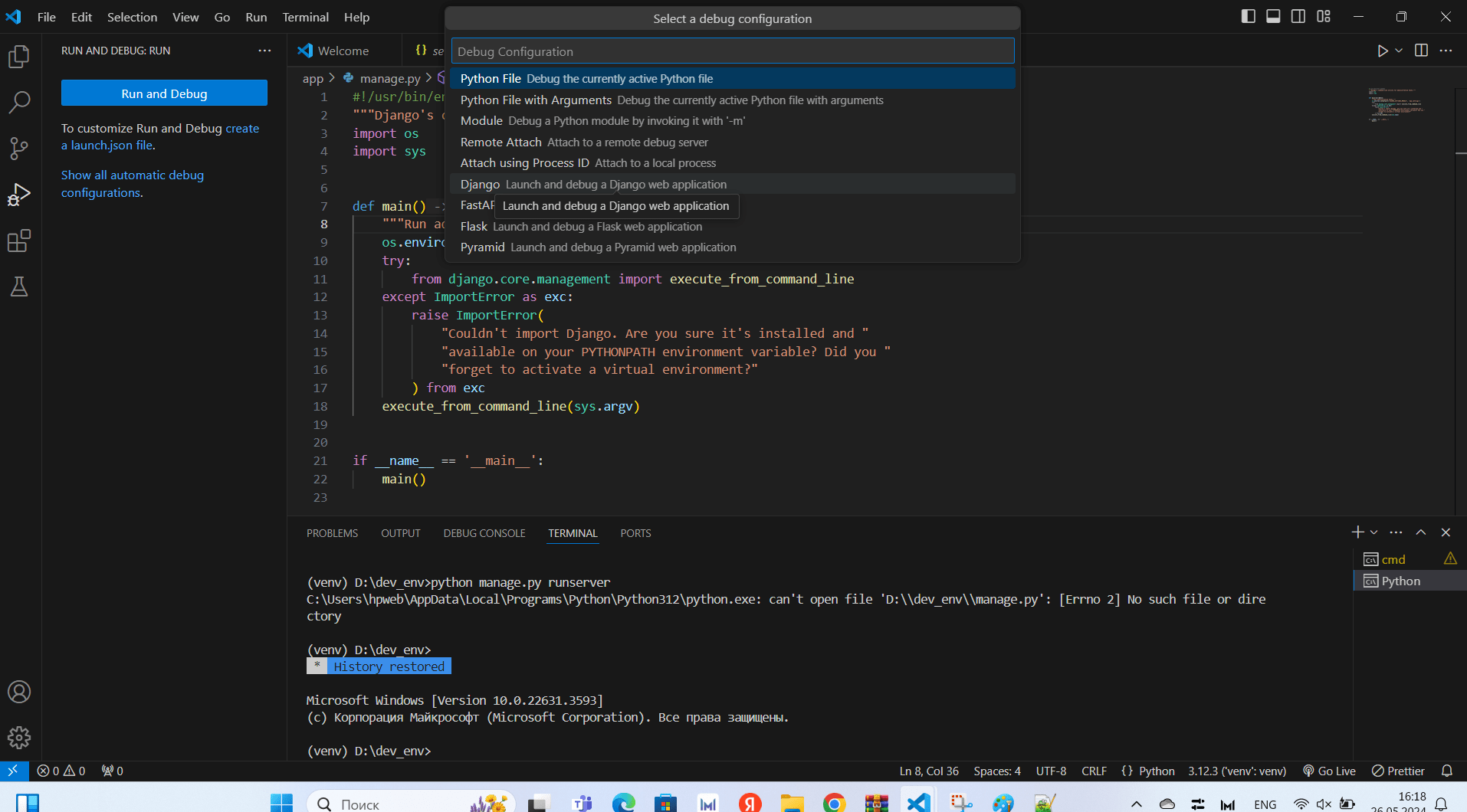The height and width of the screenshot is (812, 1467).
Task: Click the Run Python File play icon
Action: pyautogui.click(x=1382, y=51)
